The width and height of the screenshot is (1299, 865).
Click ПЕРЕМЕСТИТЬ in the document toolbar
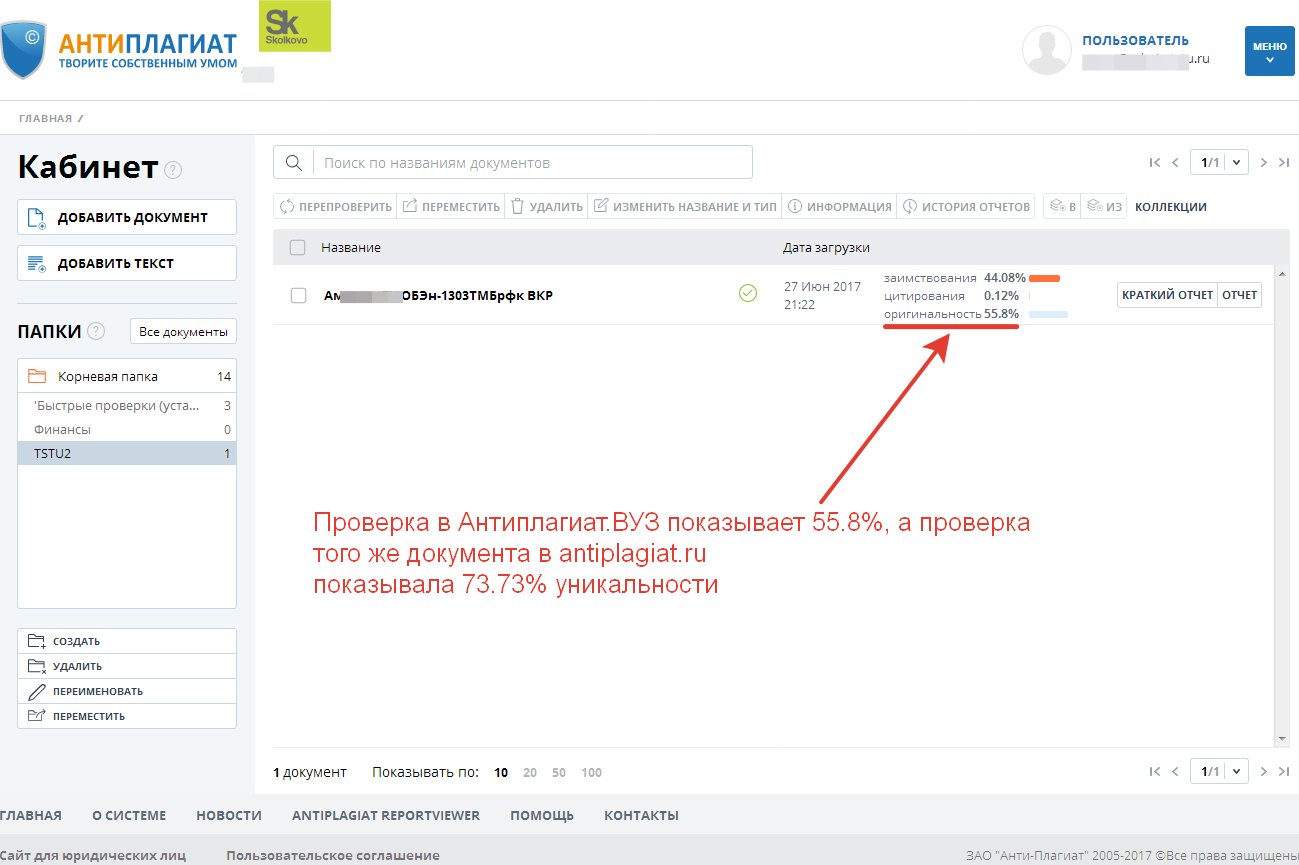tap(451, 206)
